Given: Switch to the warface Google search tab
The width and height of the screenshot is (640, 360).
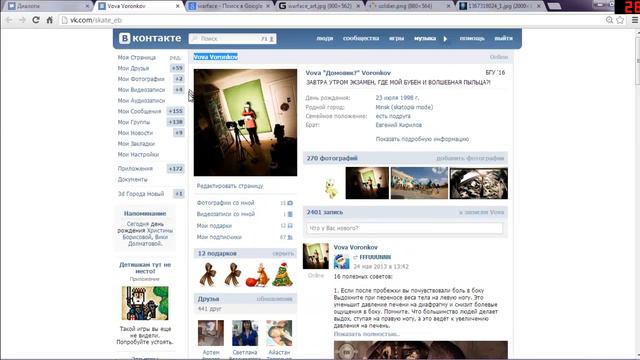Looking at the screenshot, I should click(x=229, y=6).
